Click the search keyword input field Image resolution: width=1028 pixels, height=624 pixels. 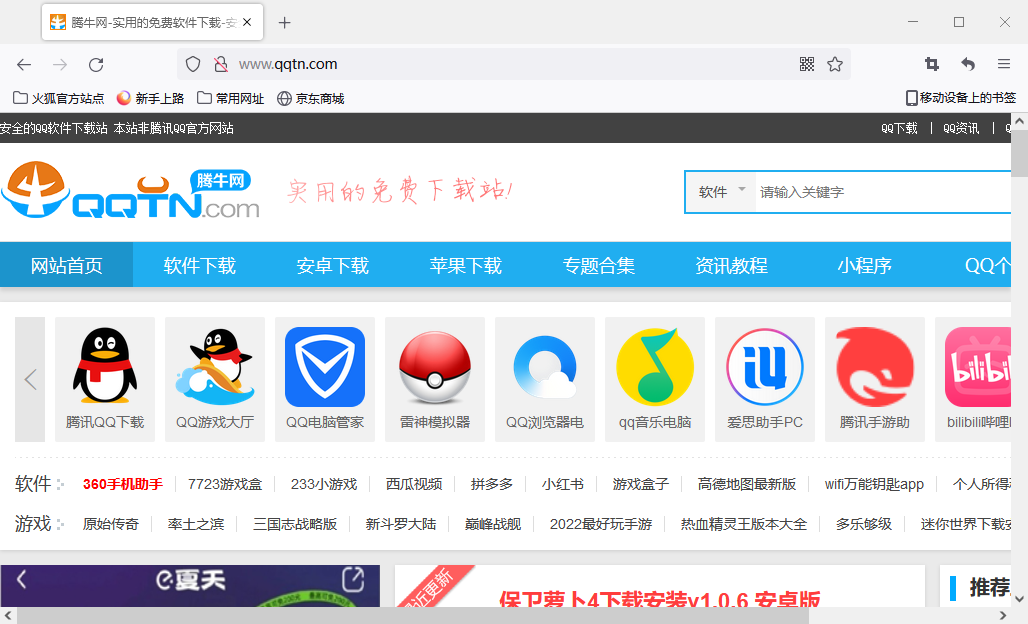tap(880, 192)
